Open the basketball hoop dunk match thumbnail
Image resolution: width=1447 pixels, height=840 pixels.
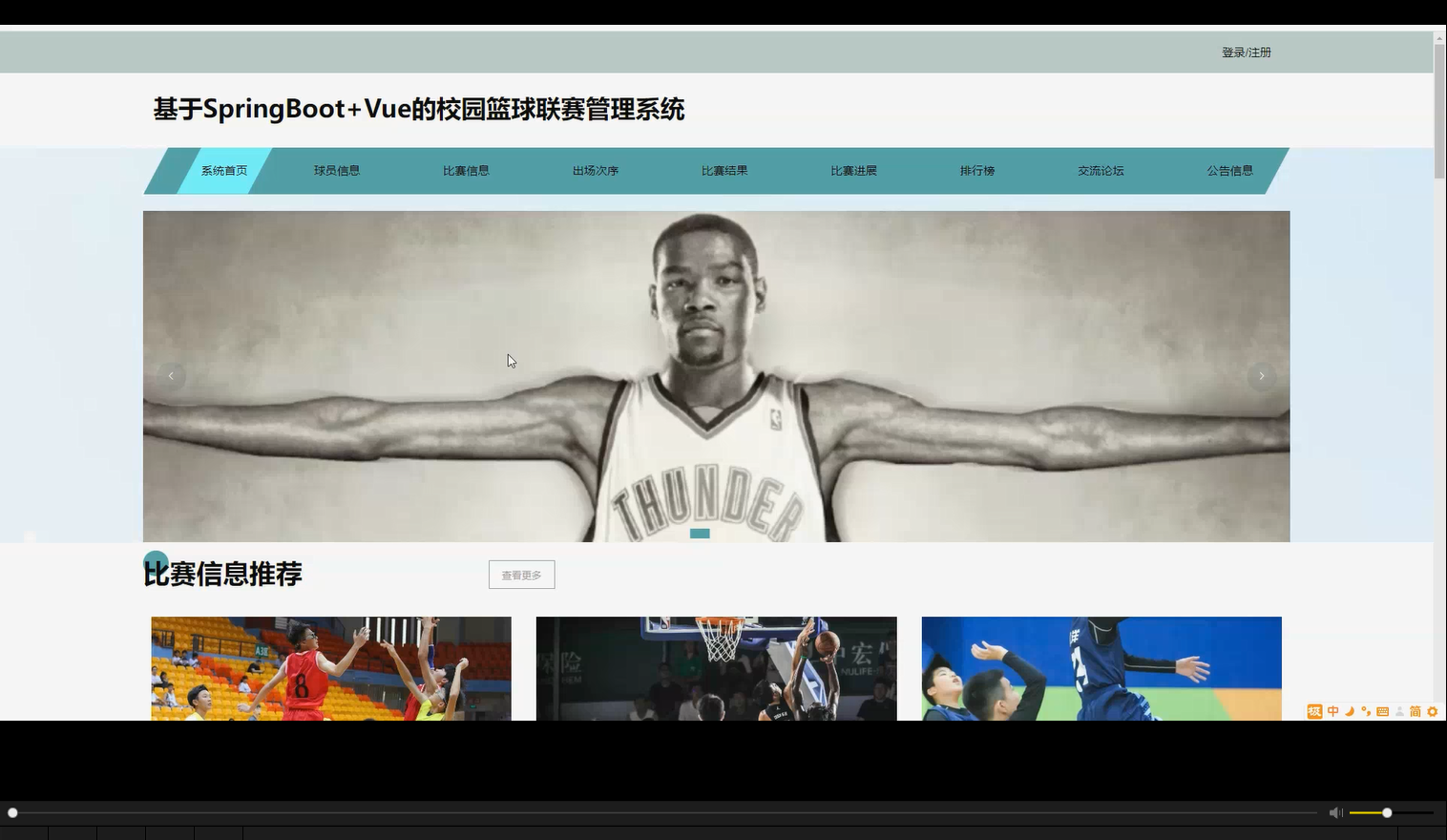tap(716, 668)
